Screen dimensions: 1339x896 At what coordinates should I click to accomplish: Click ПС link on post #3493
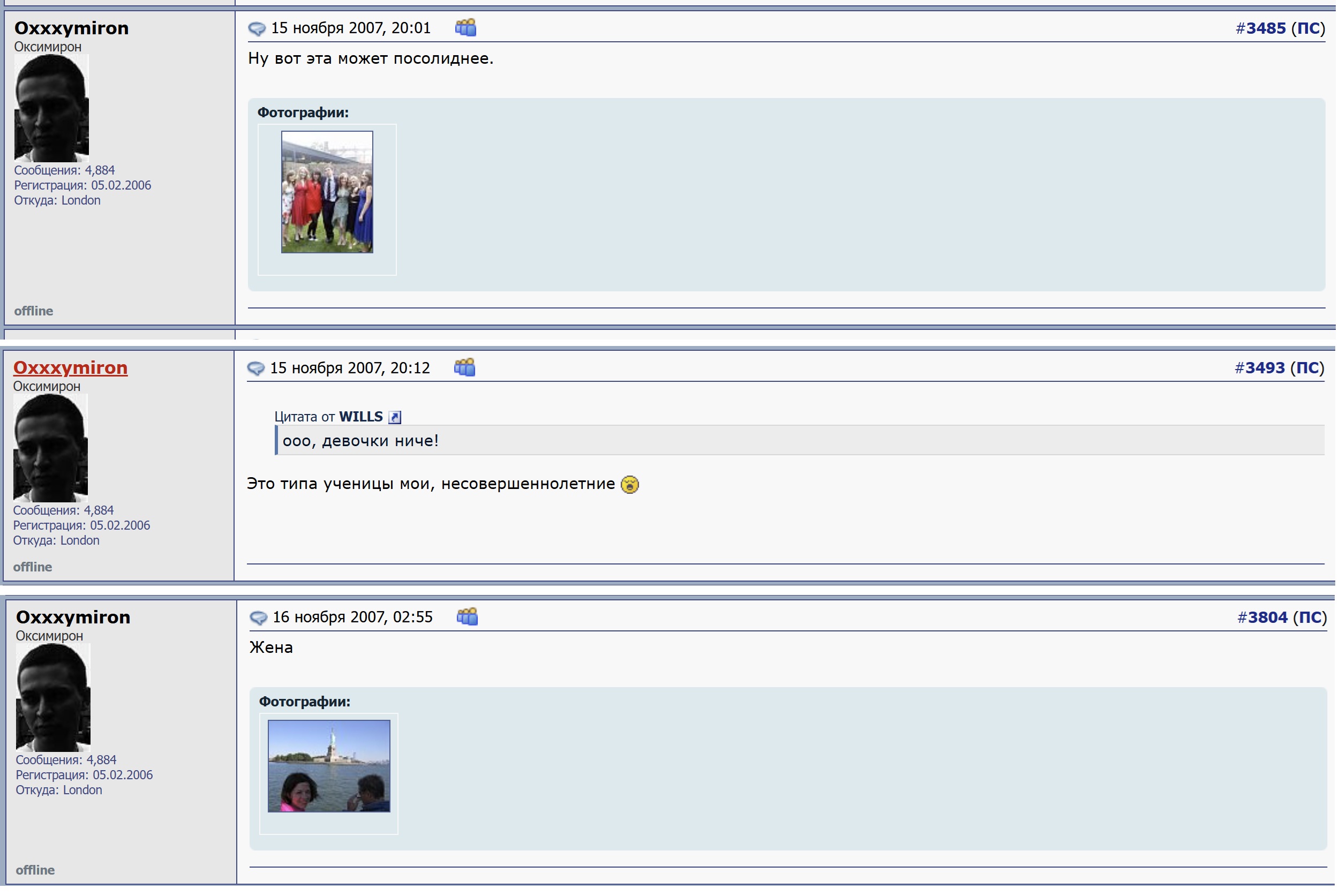point(1307,368)
